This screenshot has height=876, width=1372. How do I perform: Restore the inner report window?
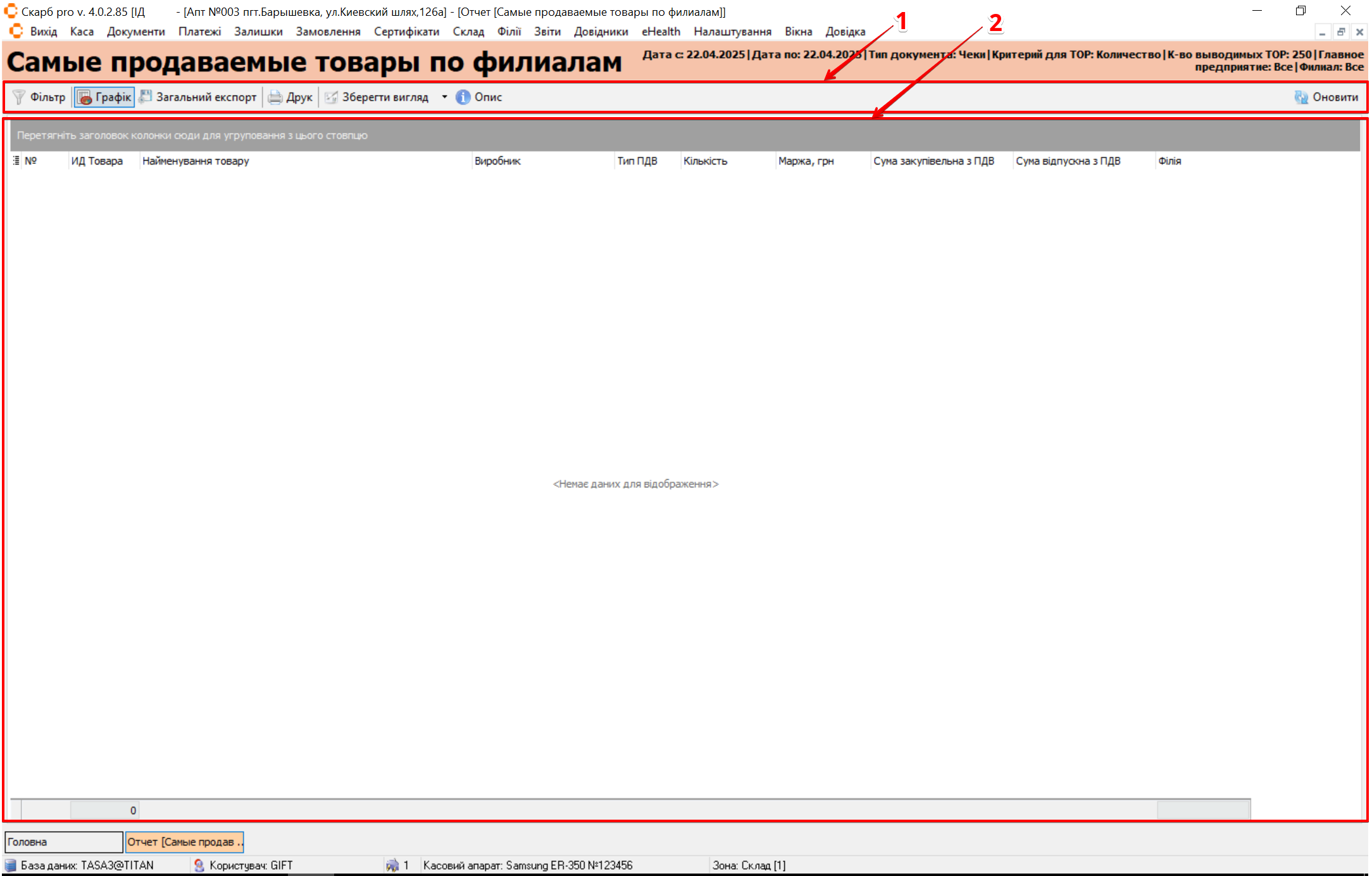[x=1340, y=32]
